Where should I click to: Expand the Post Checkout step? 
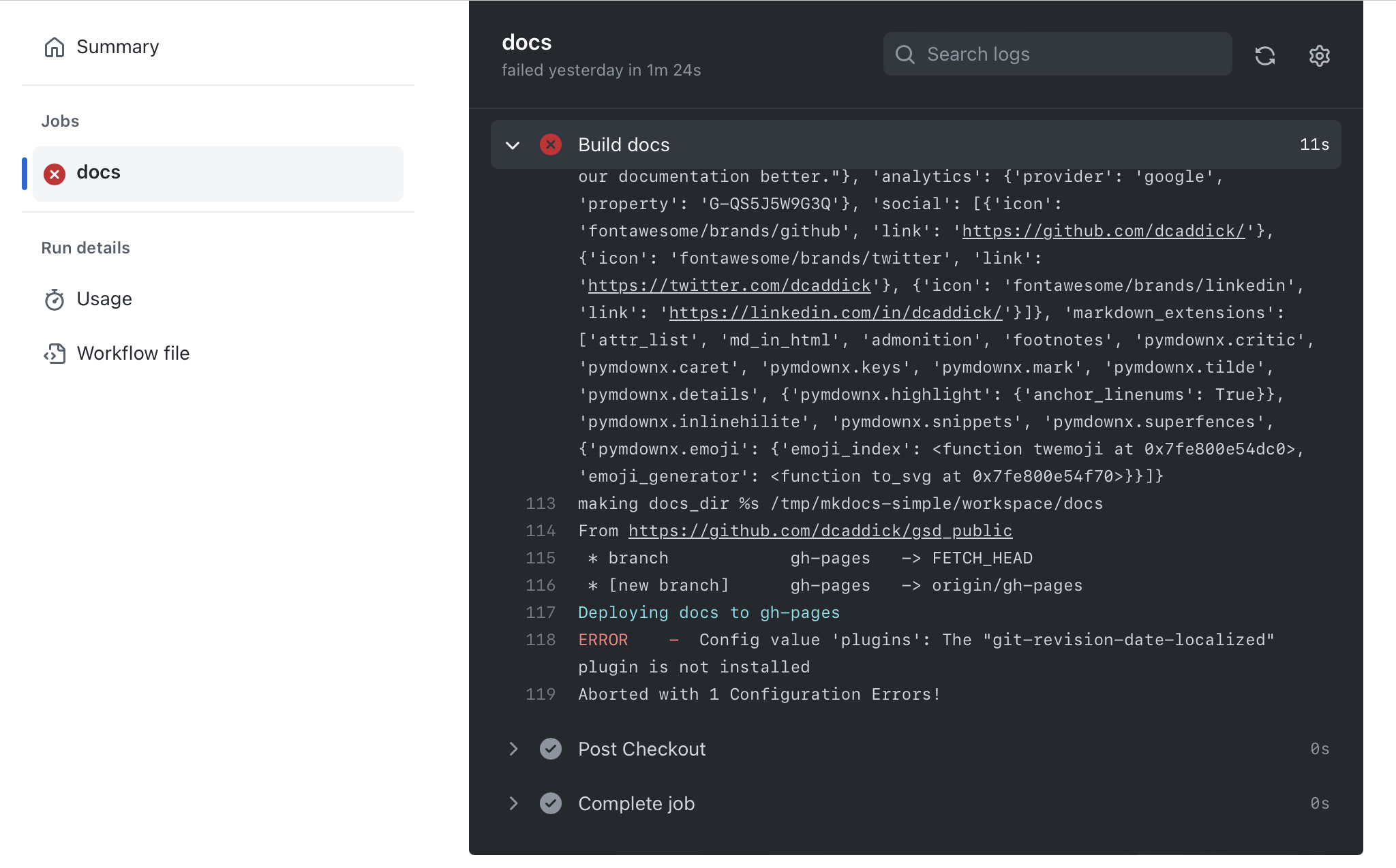pyautogui.click(x=513, y=749)
